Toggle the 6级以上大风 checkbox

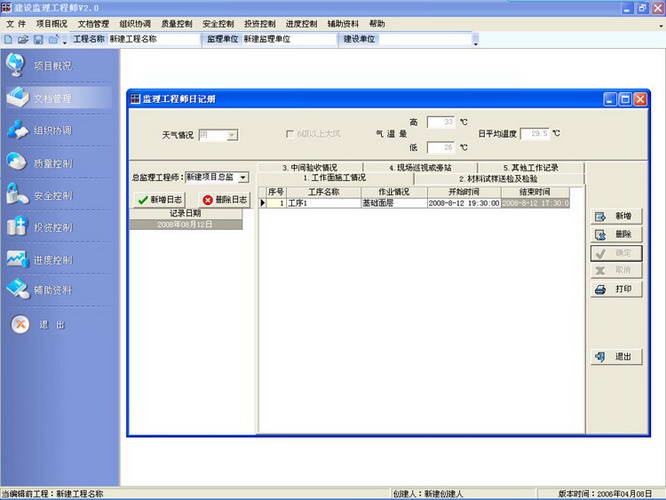290,134
